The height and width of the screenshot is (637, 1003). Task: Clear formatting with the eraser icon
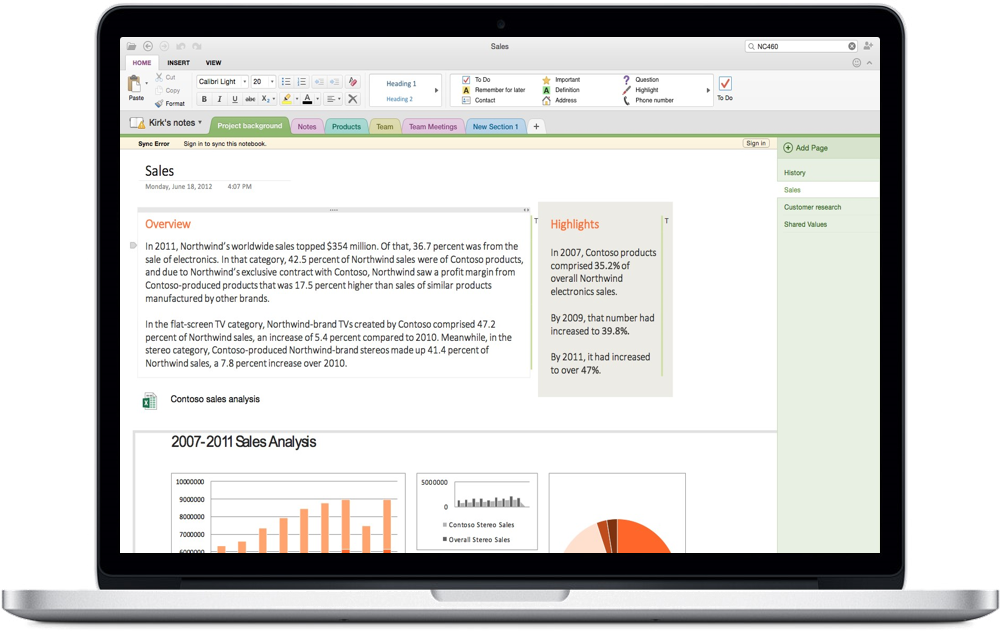click(x=352, y=82)
